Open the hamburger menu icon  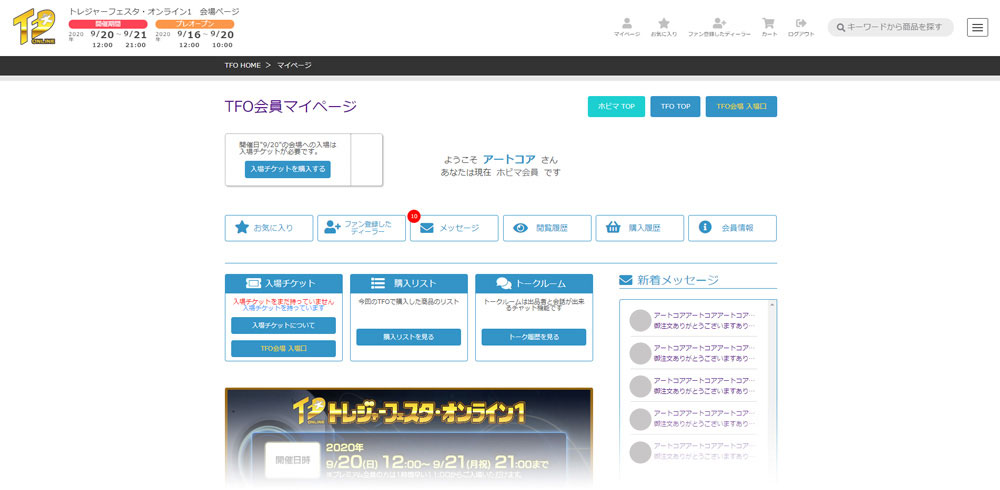(x=977, y=27)
